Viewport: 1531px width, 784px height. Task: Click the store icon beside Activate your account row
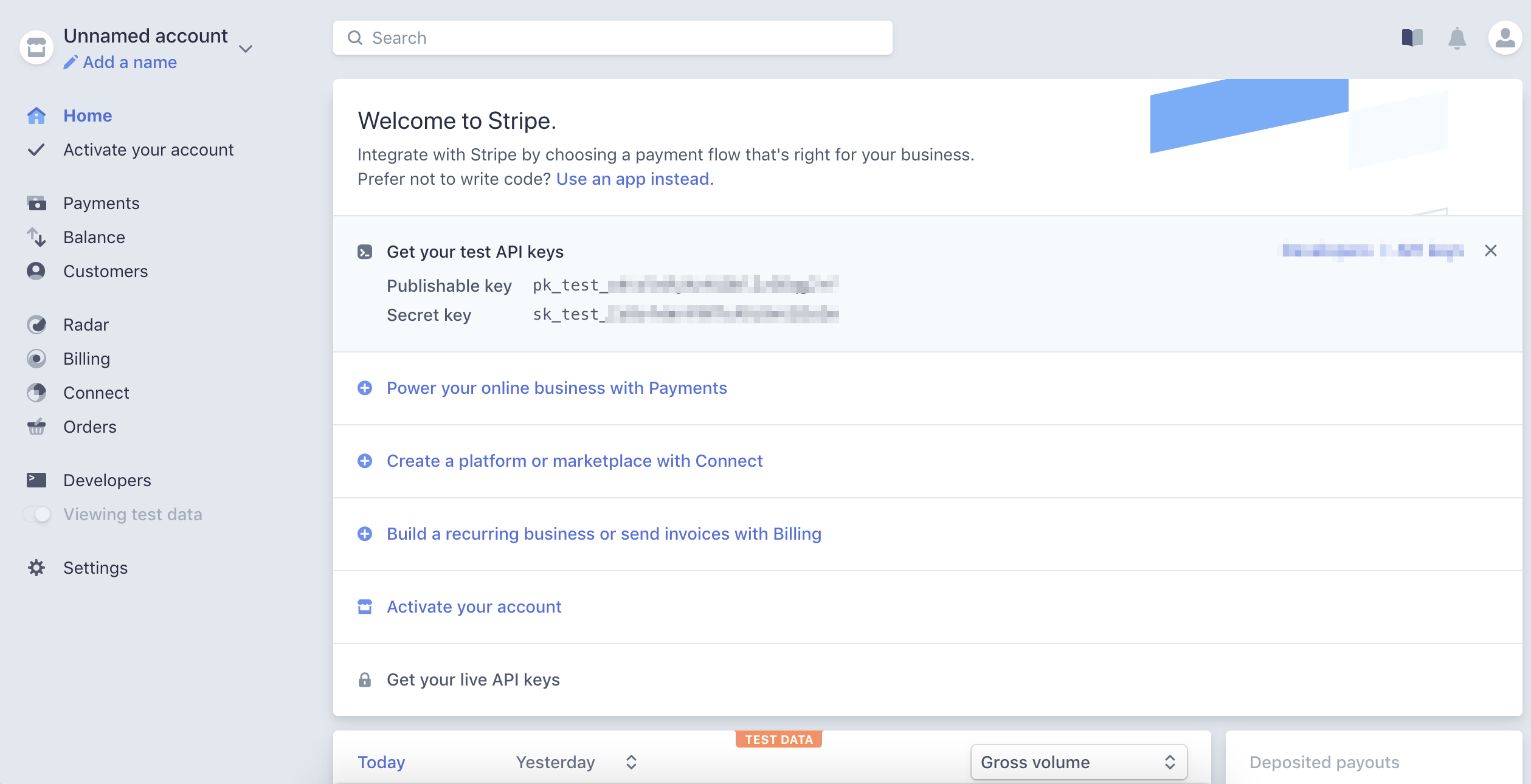(365, 607)
